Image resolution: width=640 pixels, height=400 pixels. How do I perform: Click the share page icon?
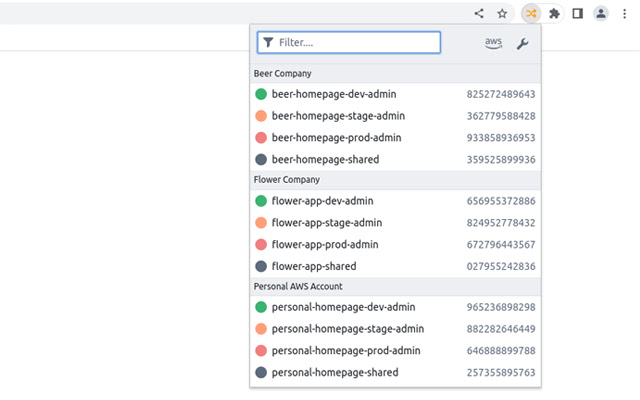point(479,13)
